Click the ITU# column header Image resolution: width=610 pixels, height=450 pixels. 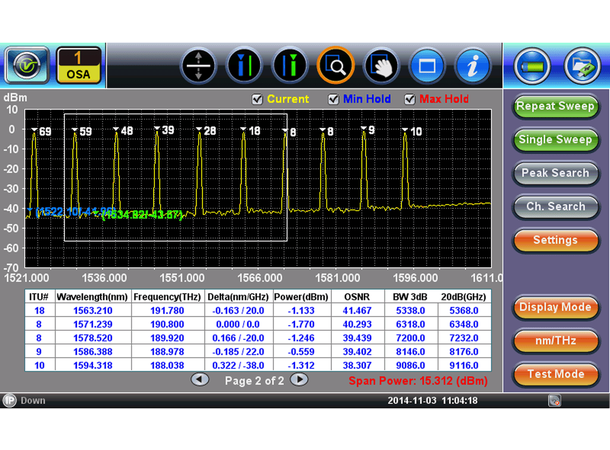39,297
